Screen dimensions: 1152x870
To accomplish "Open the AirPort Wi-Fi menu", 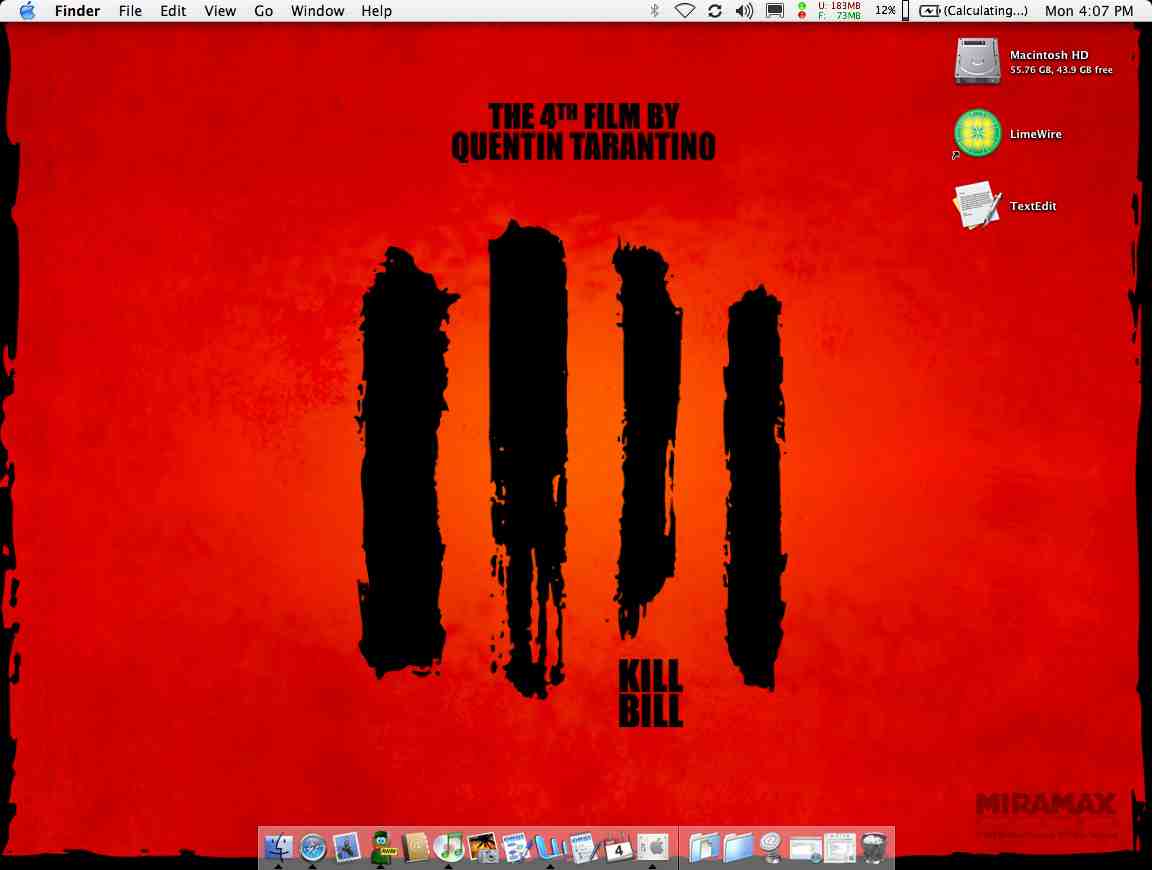I will [x=685, y=10].
